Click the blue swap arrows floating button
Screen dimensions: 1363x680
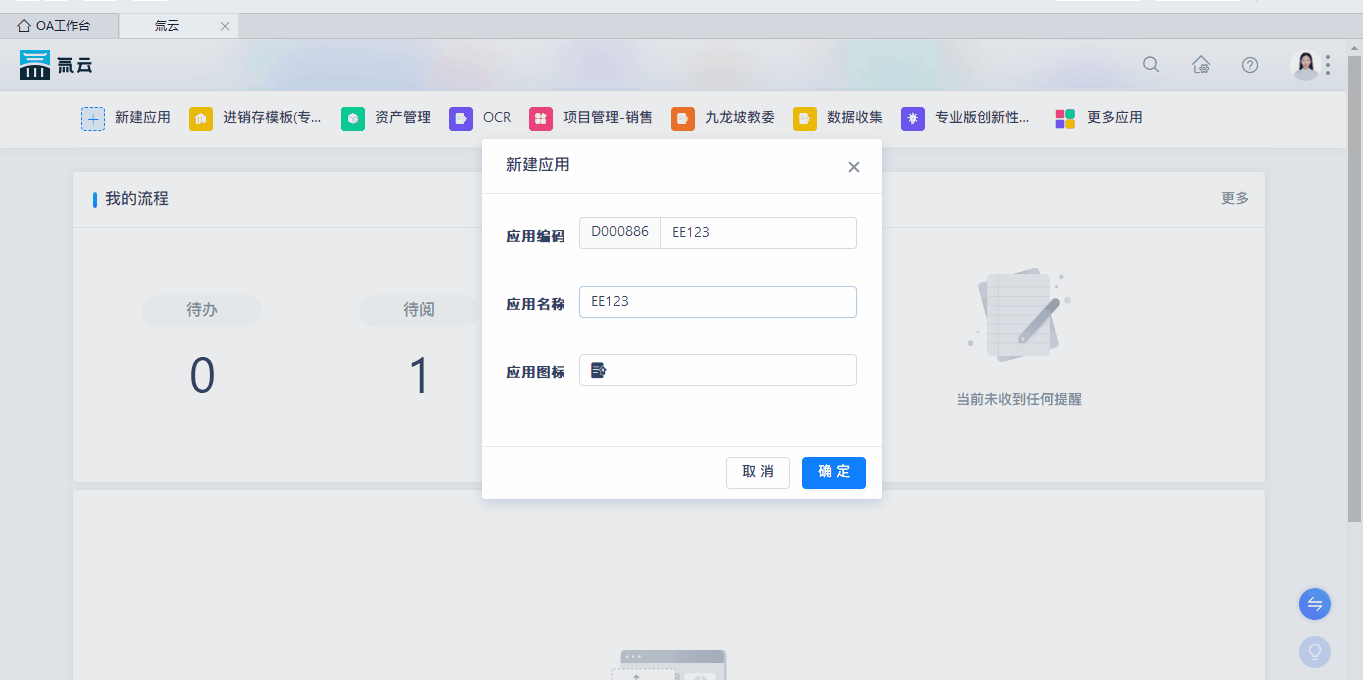tap(1315, 604)
